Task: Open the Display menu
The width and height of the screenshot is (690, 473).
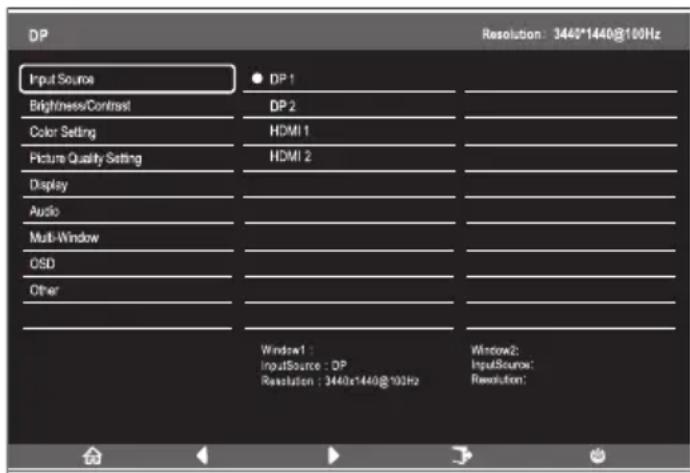Action: 127,185
